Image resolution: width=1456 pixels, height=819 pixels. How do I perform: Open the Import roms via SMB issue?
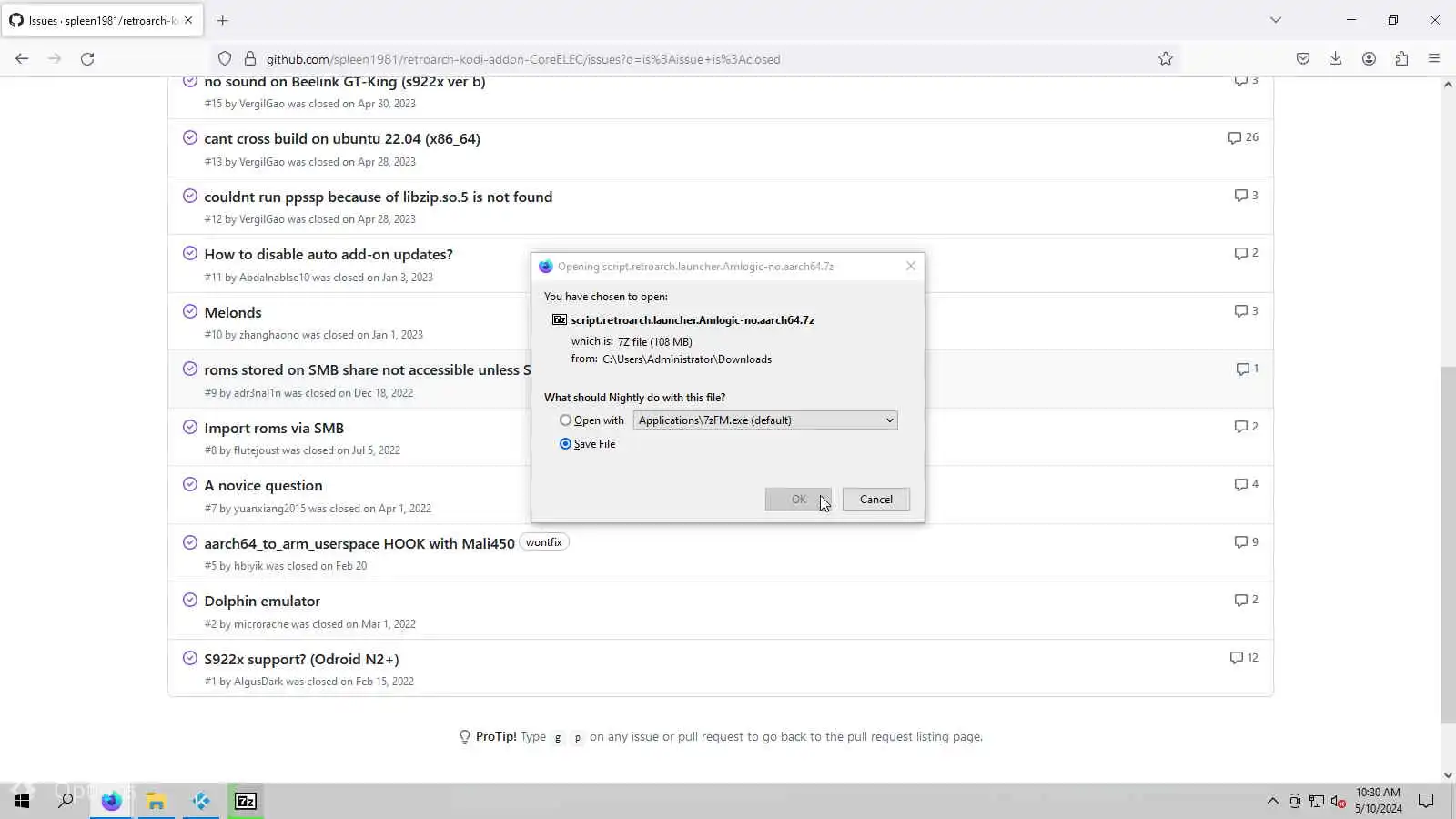coord(274,429)
